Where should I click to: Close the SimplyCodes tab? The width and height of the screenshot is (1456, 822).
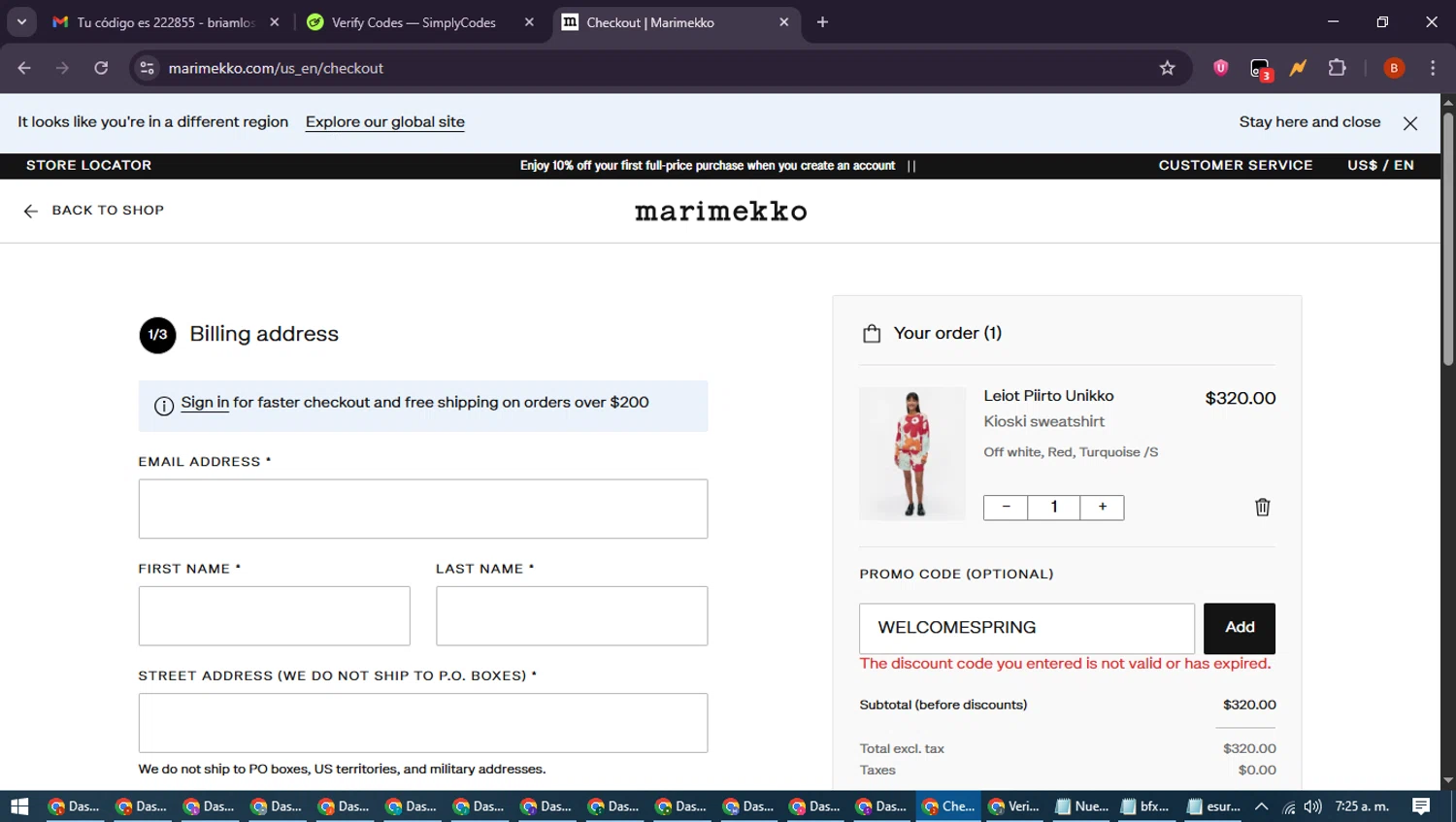point(529,21)
